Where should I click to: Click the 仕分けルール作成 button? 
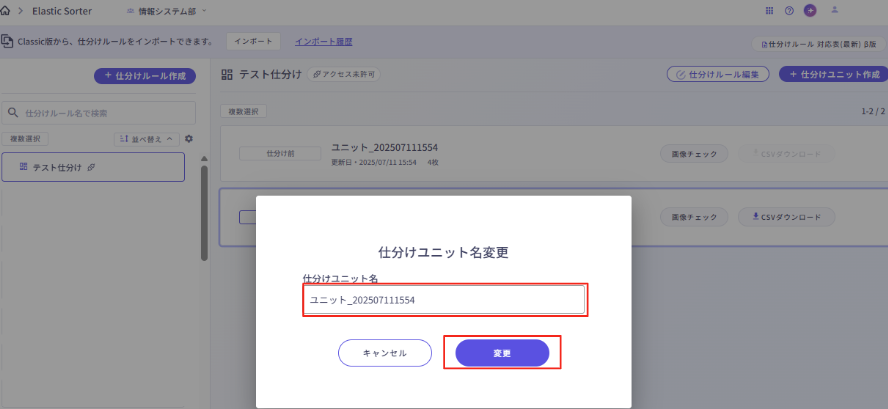144,75
